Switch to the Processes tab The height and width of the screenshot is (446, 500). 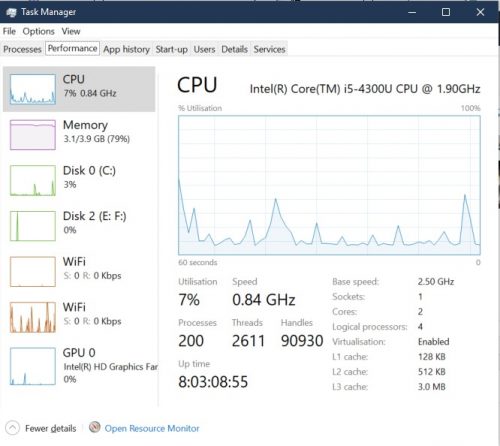(22, 49)
